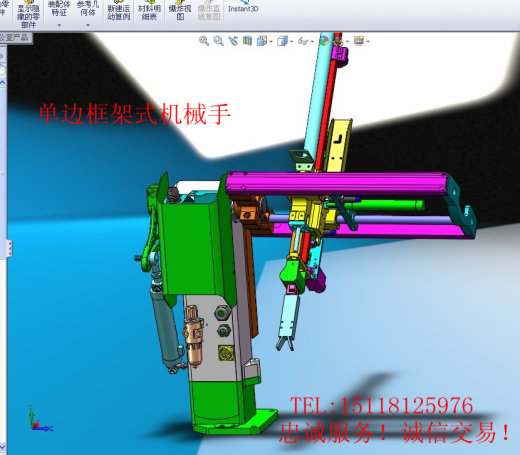
Task: Open the Edit Appearance color ball
Action: coord(324,41)
